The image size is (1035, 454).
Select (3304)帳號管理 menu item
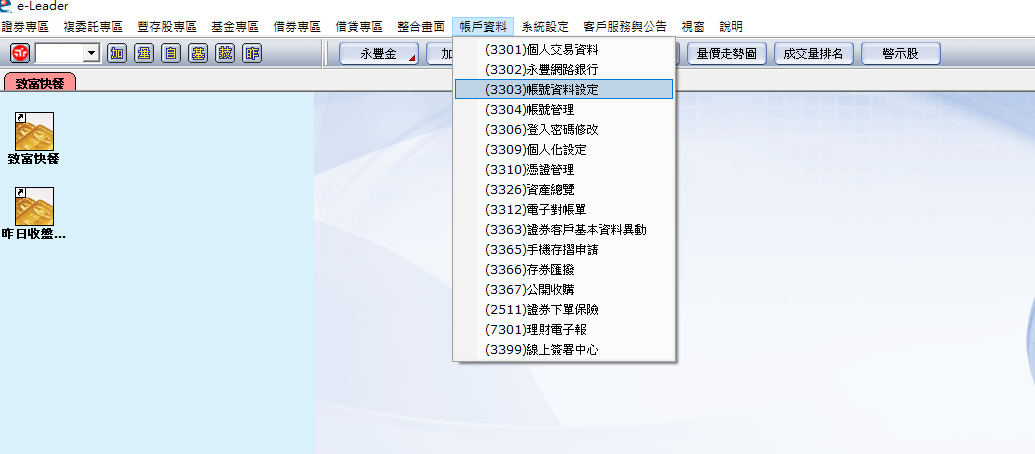564,110
